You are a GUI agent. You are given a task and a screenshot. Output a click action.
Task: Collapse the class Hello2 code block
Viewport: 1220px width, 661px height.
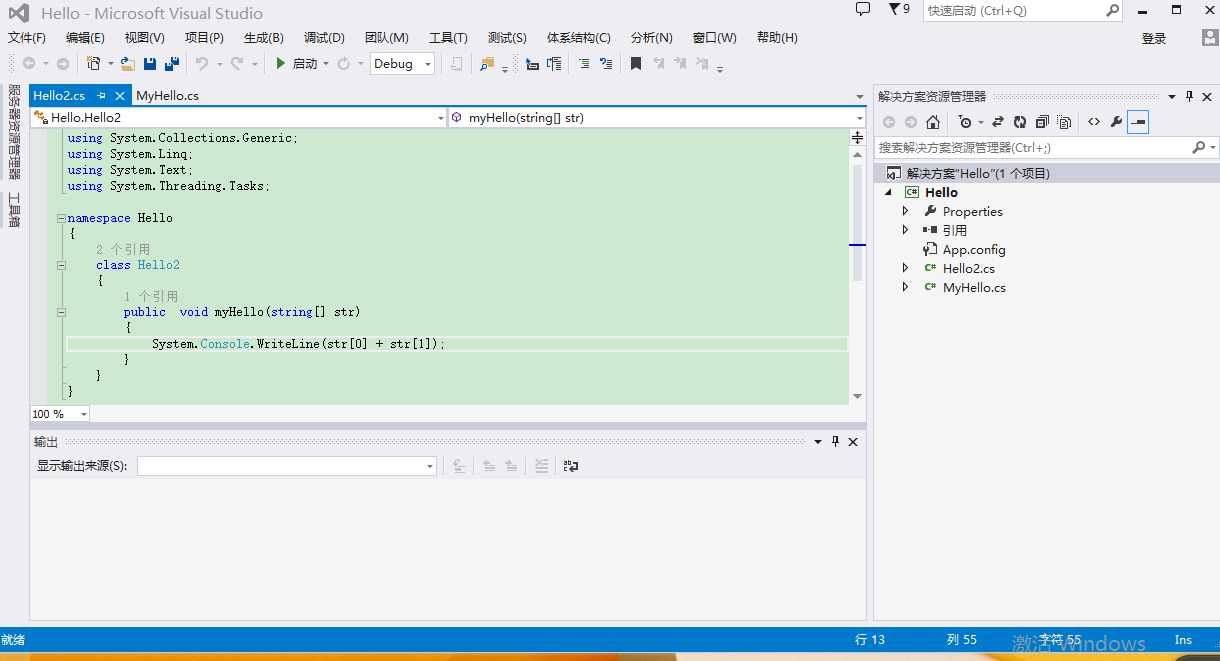click(61, 265)
